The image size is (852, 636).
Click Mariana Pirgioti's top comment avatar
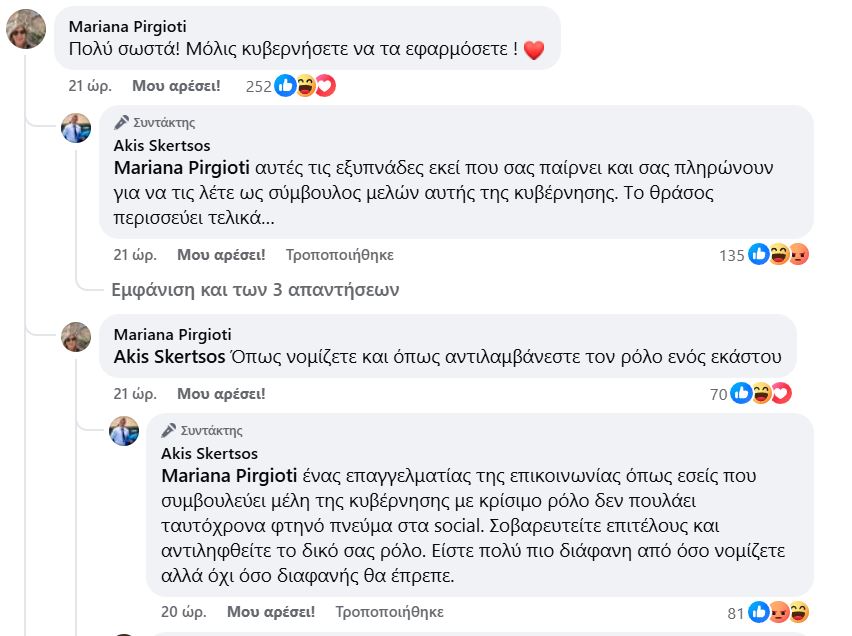click(x=26, y=28)
